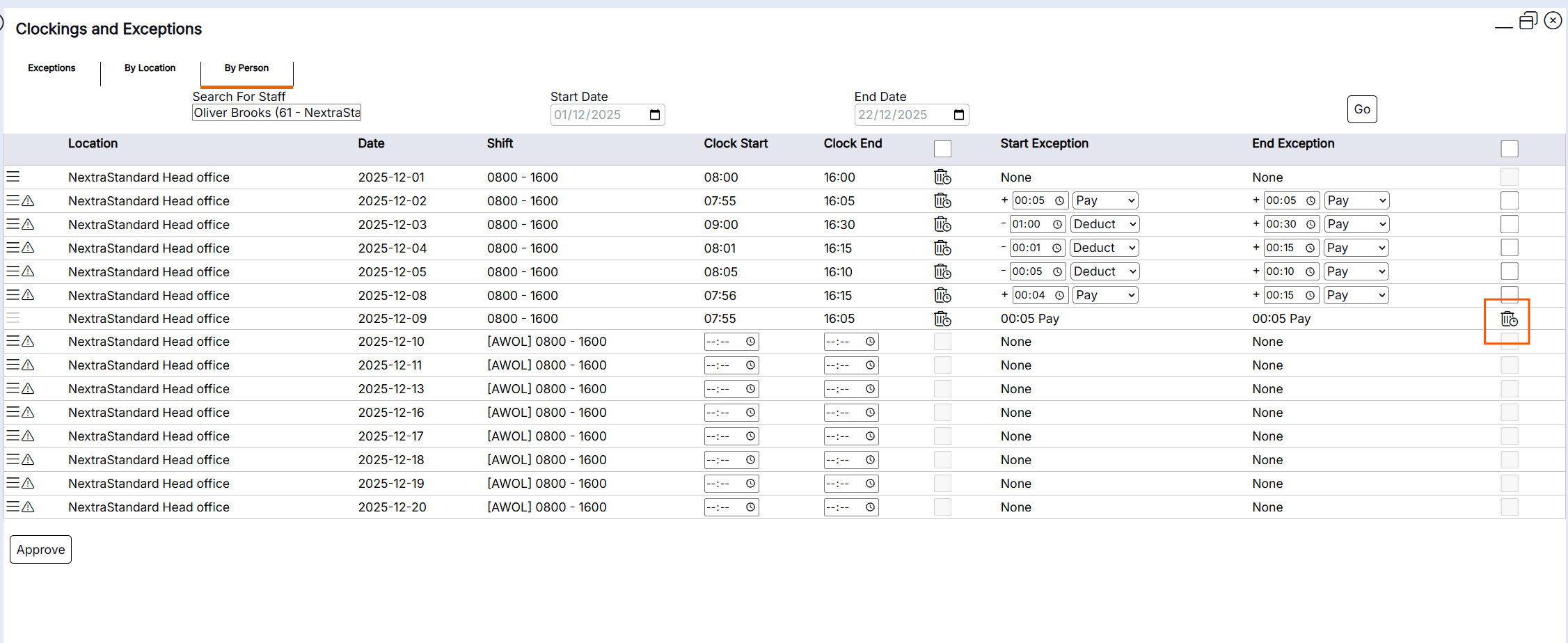The height and width of the screenshot is (643, 1568).
Task: Open the Start Exception Deduct dropdown for 2025-12-04
Action: 1104,248
